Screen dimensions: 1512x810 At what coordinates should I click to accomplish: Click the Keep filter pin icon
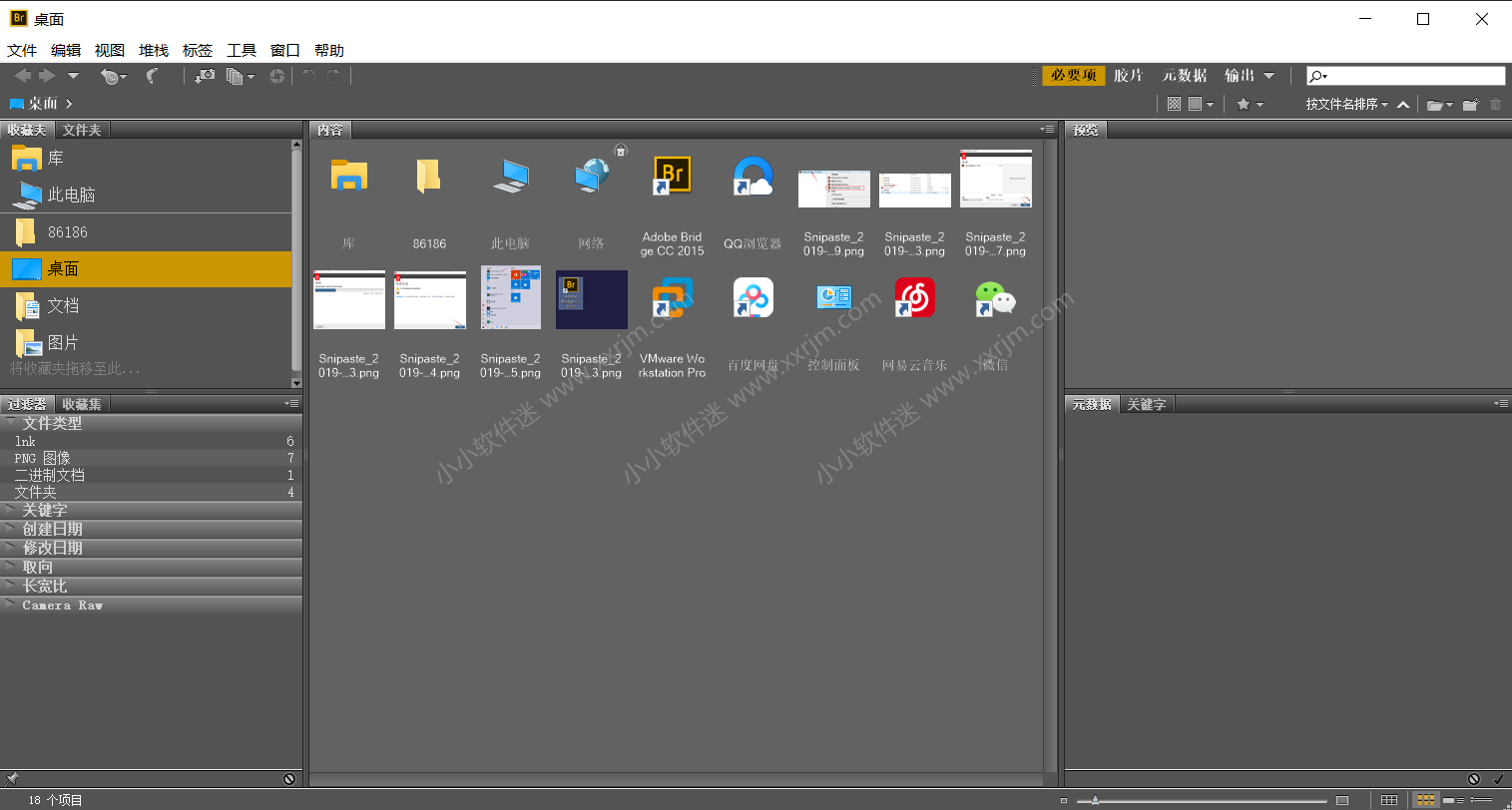pyautogui.click(x=12, y=778)
